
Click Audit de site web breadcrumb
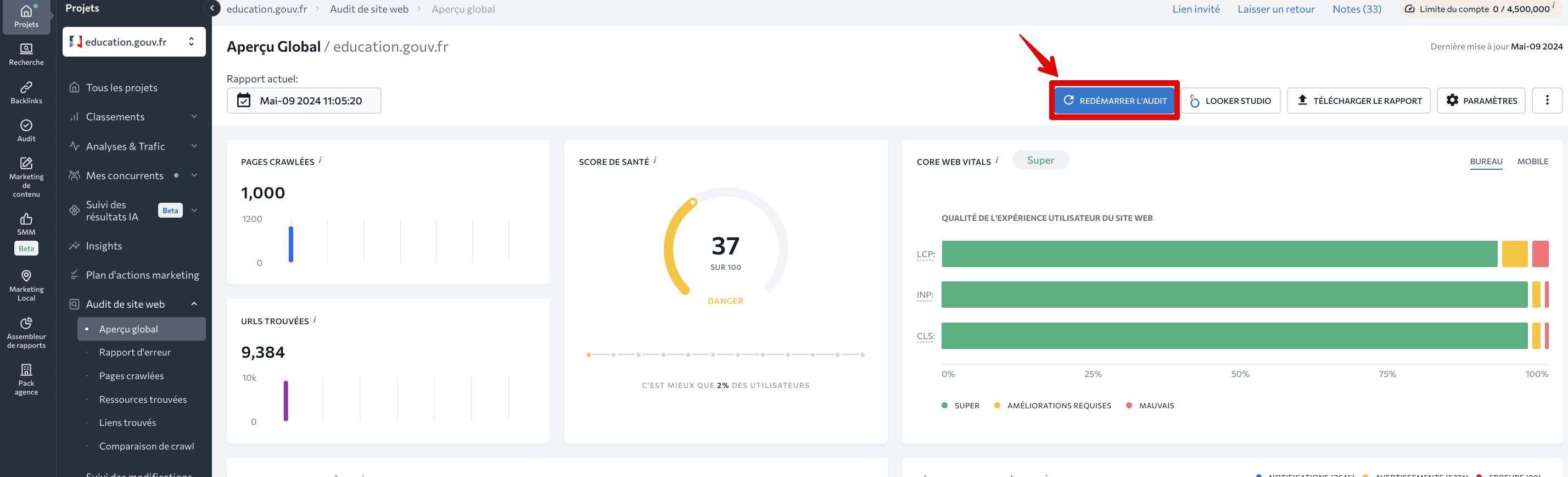[369, 9]
